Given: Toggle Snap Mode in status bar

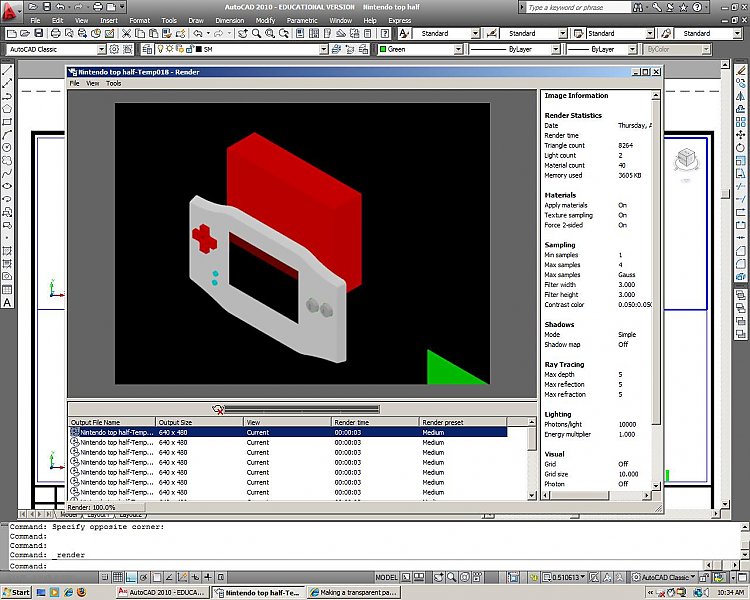Looking at the screenshot, I should 105,577.
